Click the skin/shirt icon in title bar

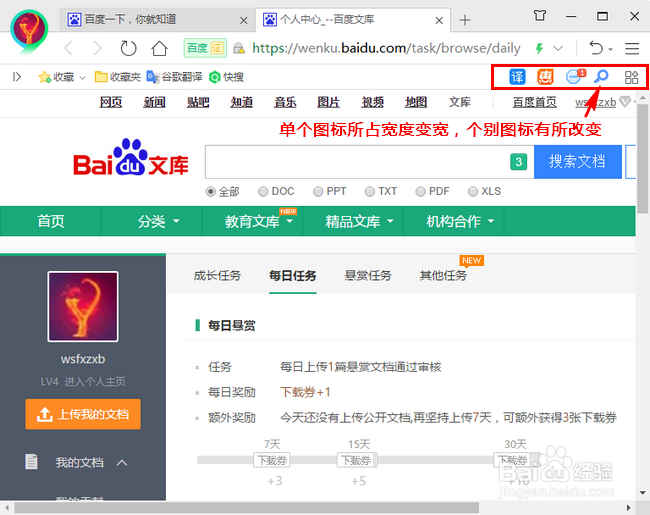(540, 16)
